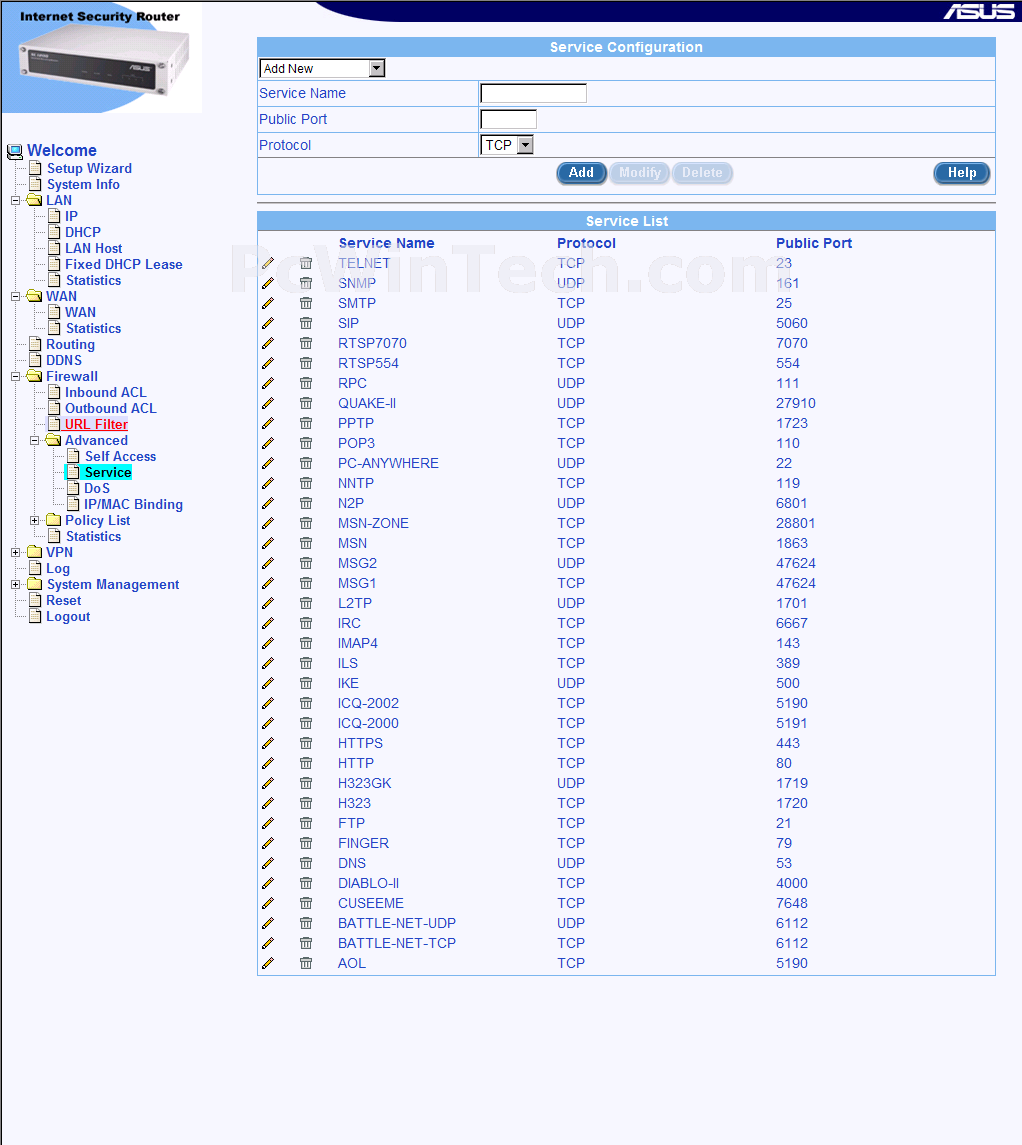Delete the MSN service trash icon
The height and width of the screenshot is (1145, 1022).
[306, 543]
